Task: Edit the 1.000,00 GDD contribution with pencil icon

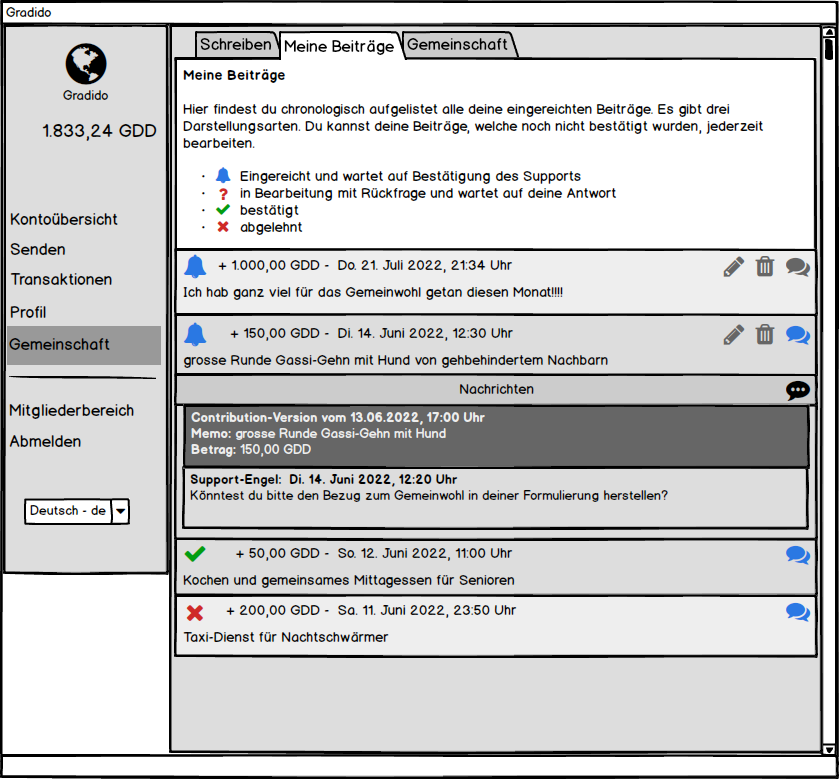Action: (734, 267)
